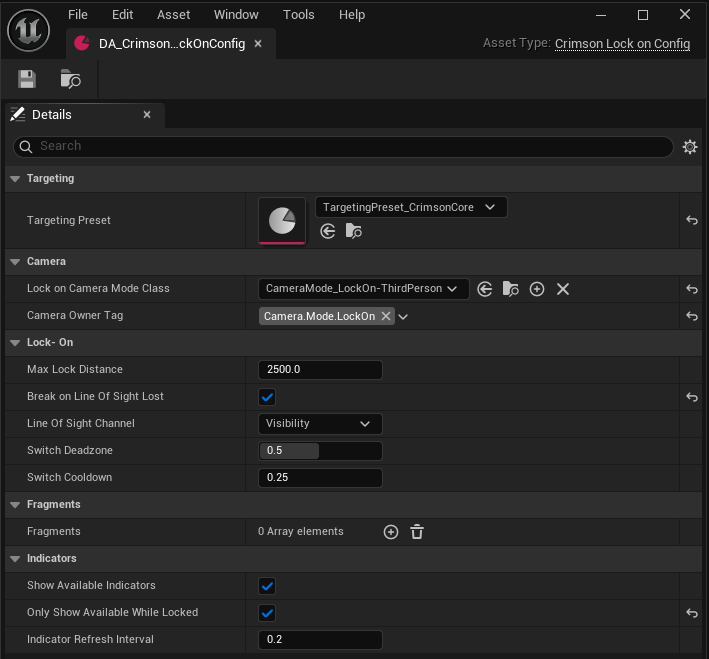Image resolution: width=709 pixels, height=659 pixels.
Task: Open Line Of Sight Channel Visibility dropdown
Action: (x=320, y=424)
